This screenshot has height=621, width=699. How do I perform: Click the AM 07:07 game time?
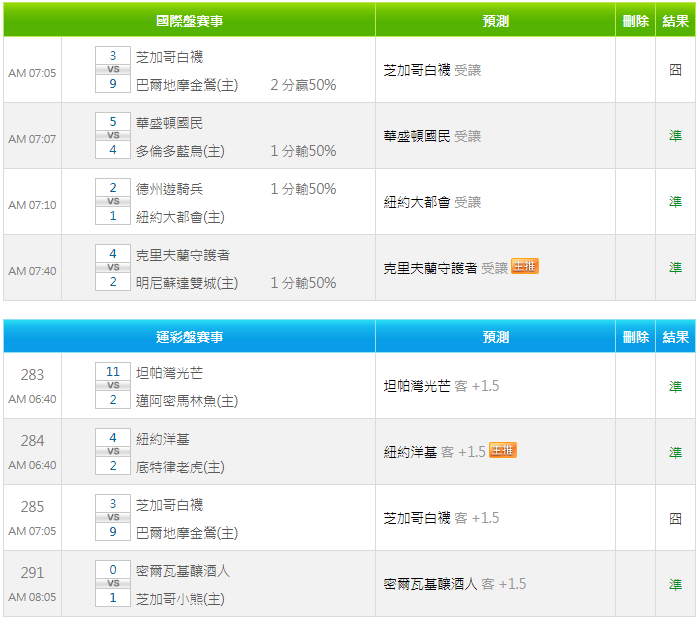tap(32, 139)
